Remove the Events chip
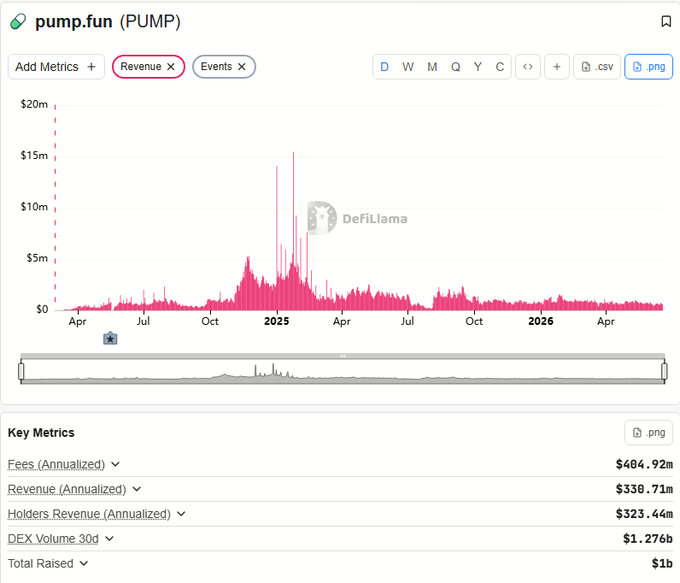680x583 pixels. coord(242,67)
